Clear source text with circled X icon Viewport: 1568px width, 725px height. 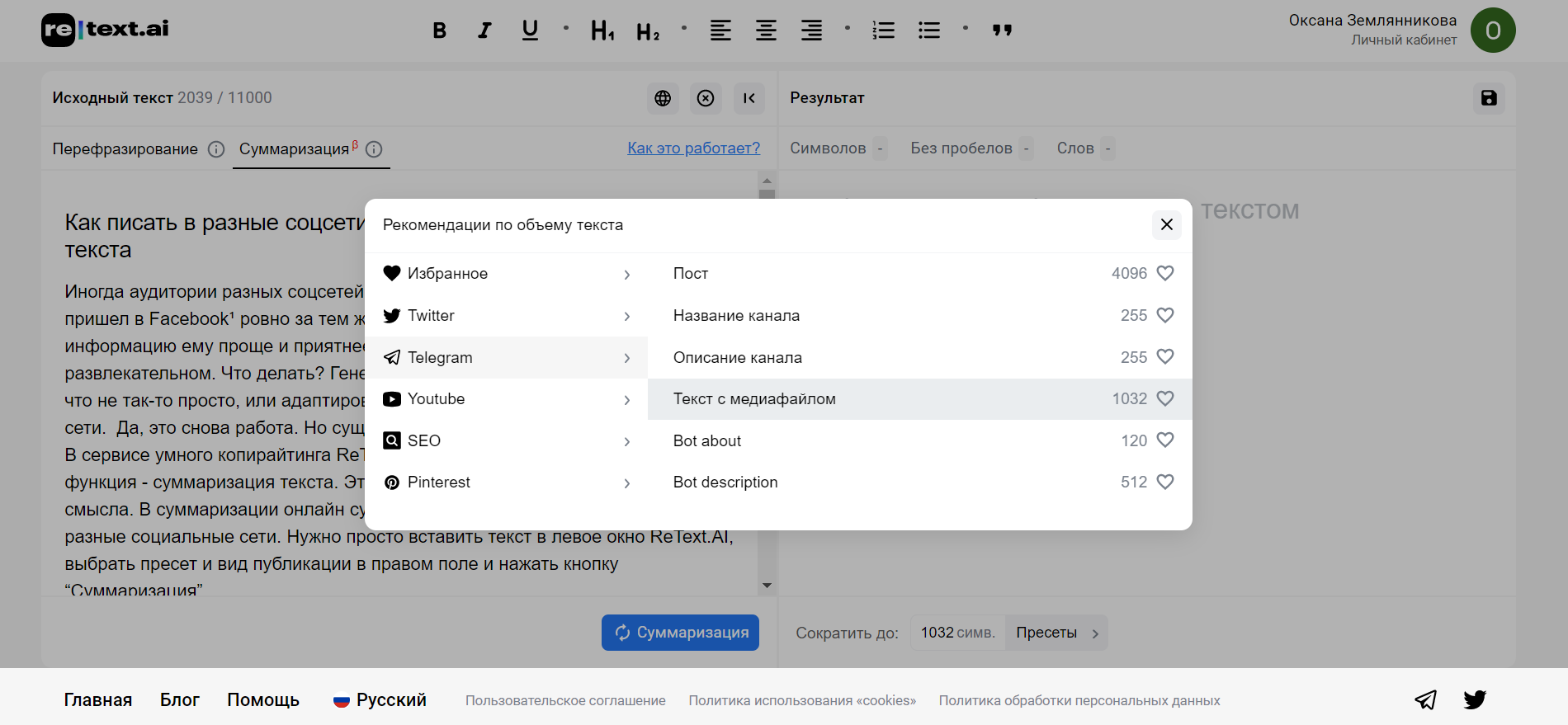[x=706, y=98]
